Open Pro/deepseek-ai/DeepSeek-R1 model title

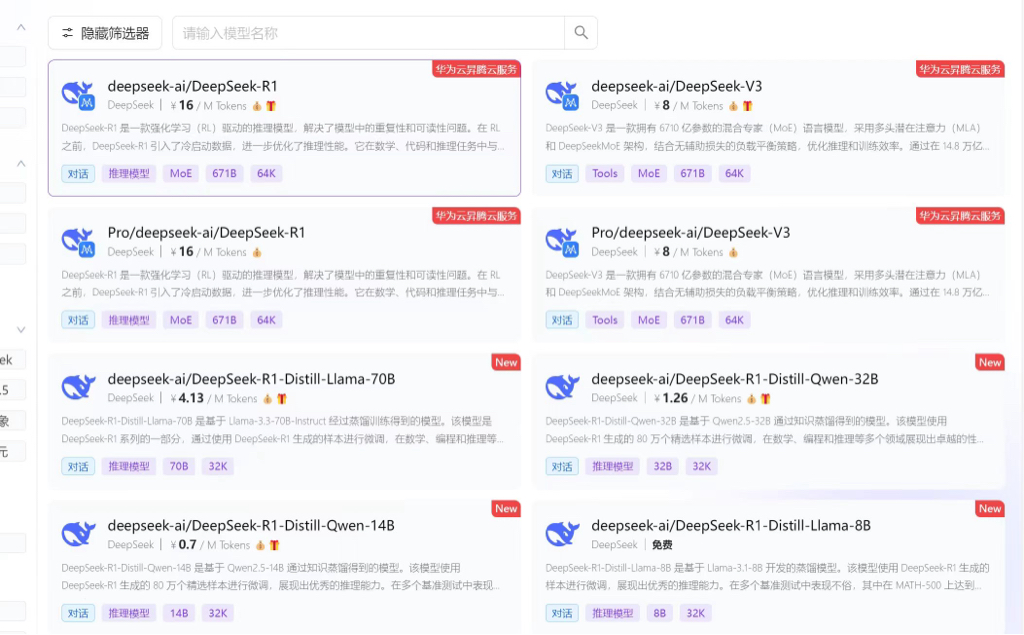pos(206,233)
